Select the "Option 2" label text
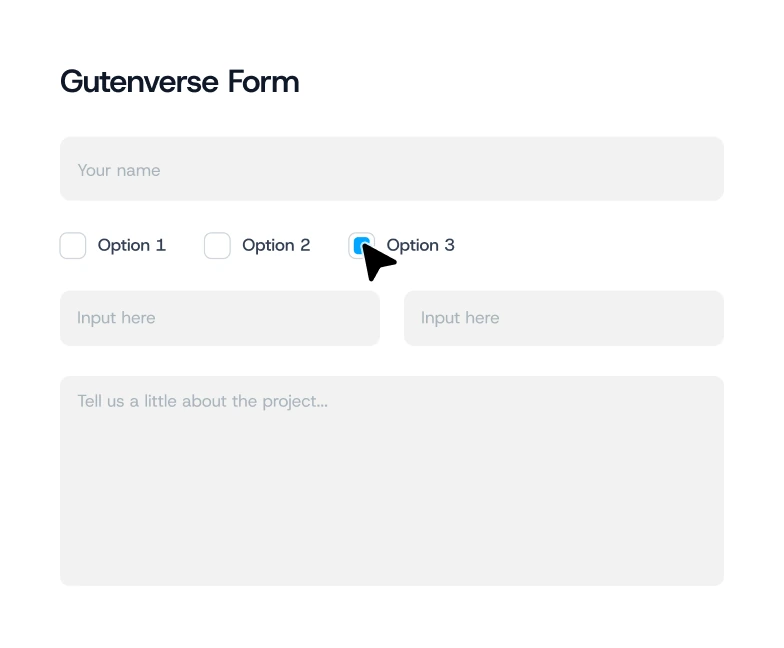The image size is (784, 648). point(276,245)
